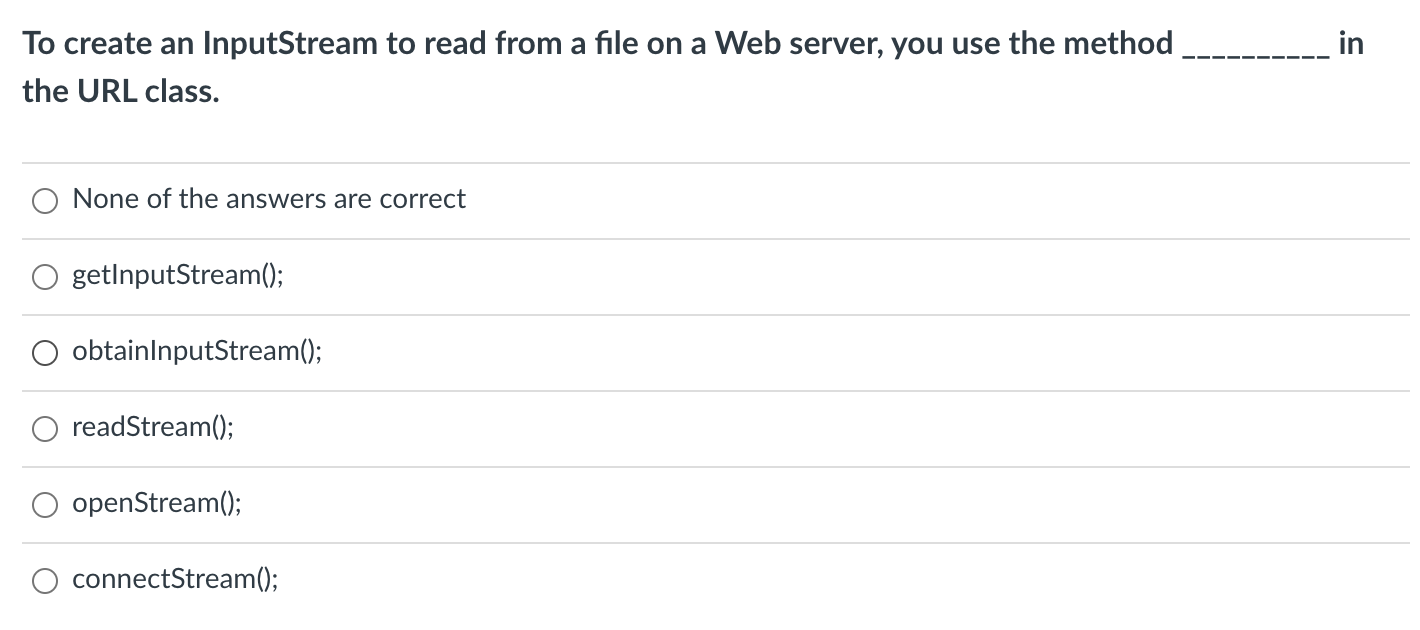The image size is (1420, 630).
Task: Click the words 'the URL class.' in the question
Action: [121, 91]
